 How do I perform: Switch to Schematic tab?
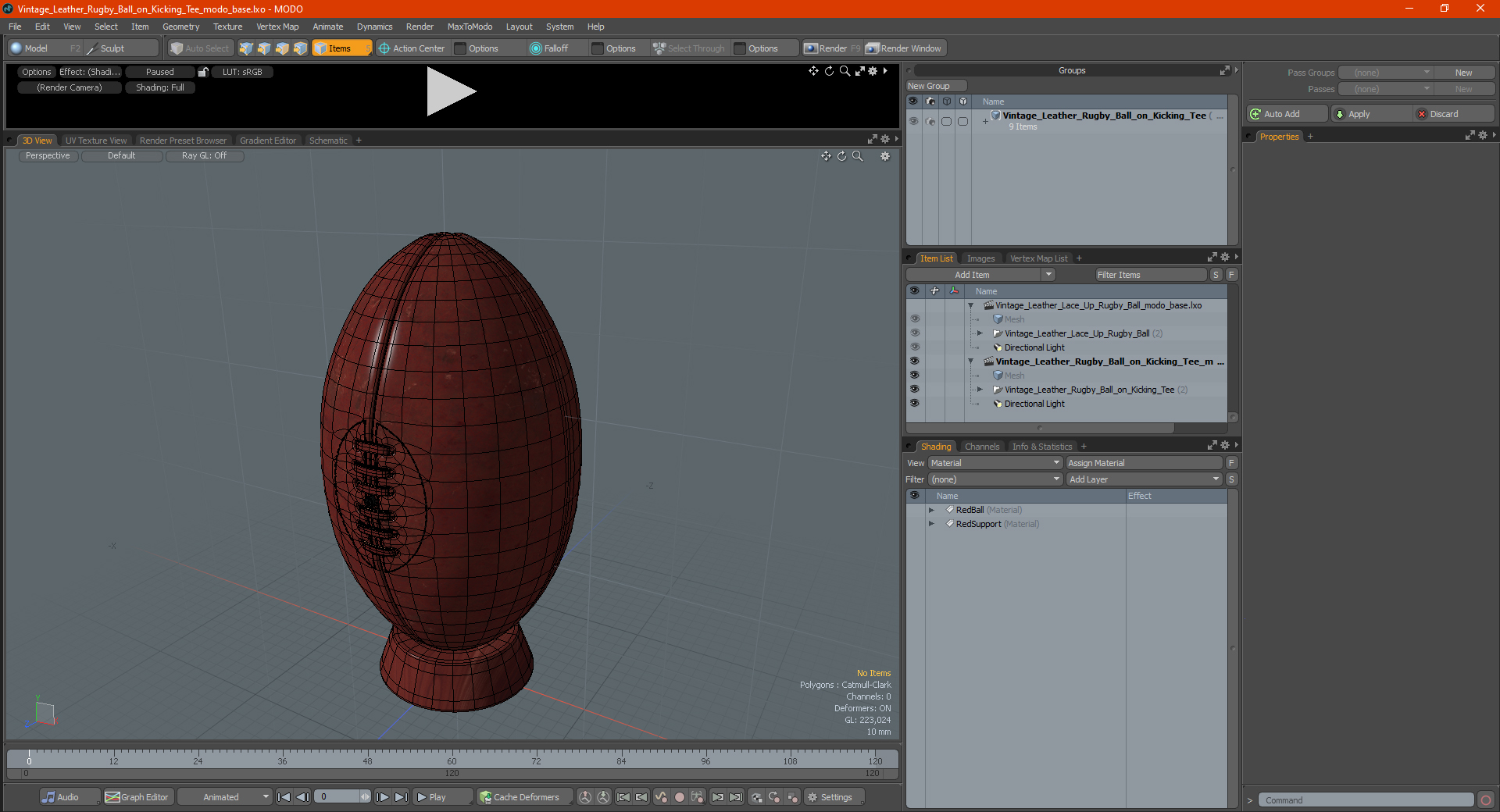328,141
